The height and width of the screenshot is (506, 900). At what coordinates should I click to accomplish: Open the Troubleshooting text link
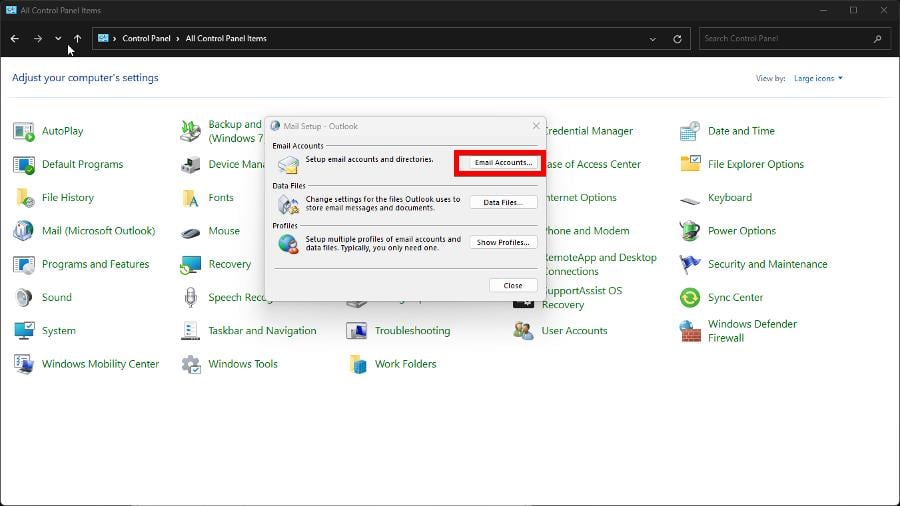(413, 331)
